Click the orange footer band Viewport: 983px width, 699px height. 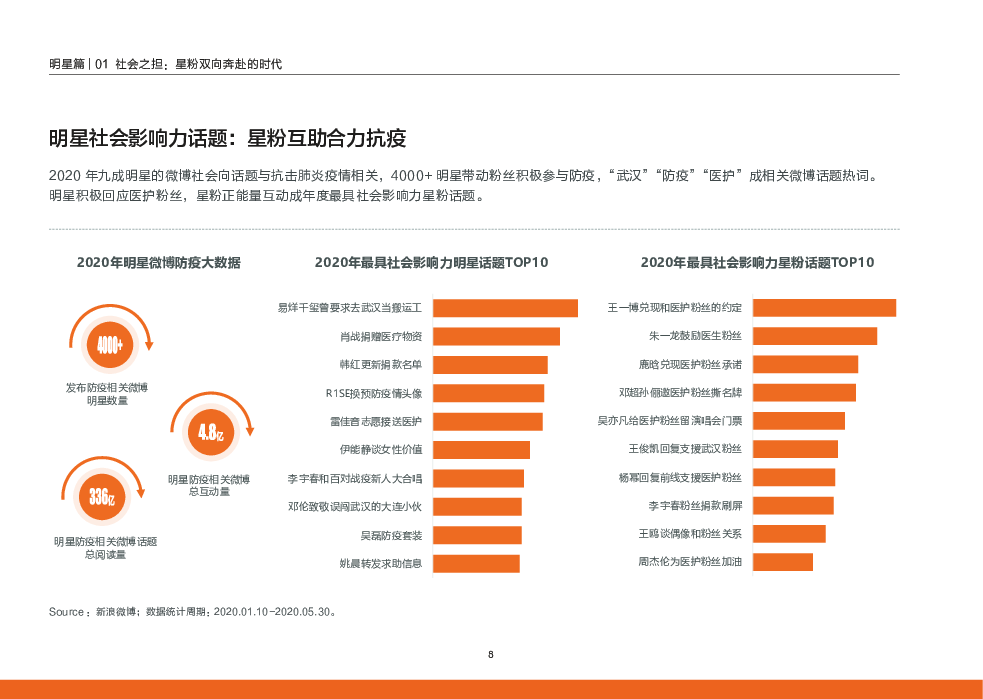pos(491,689)
